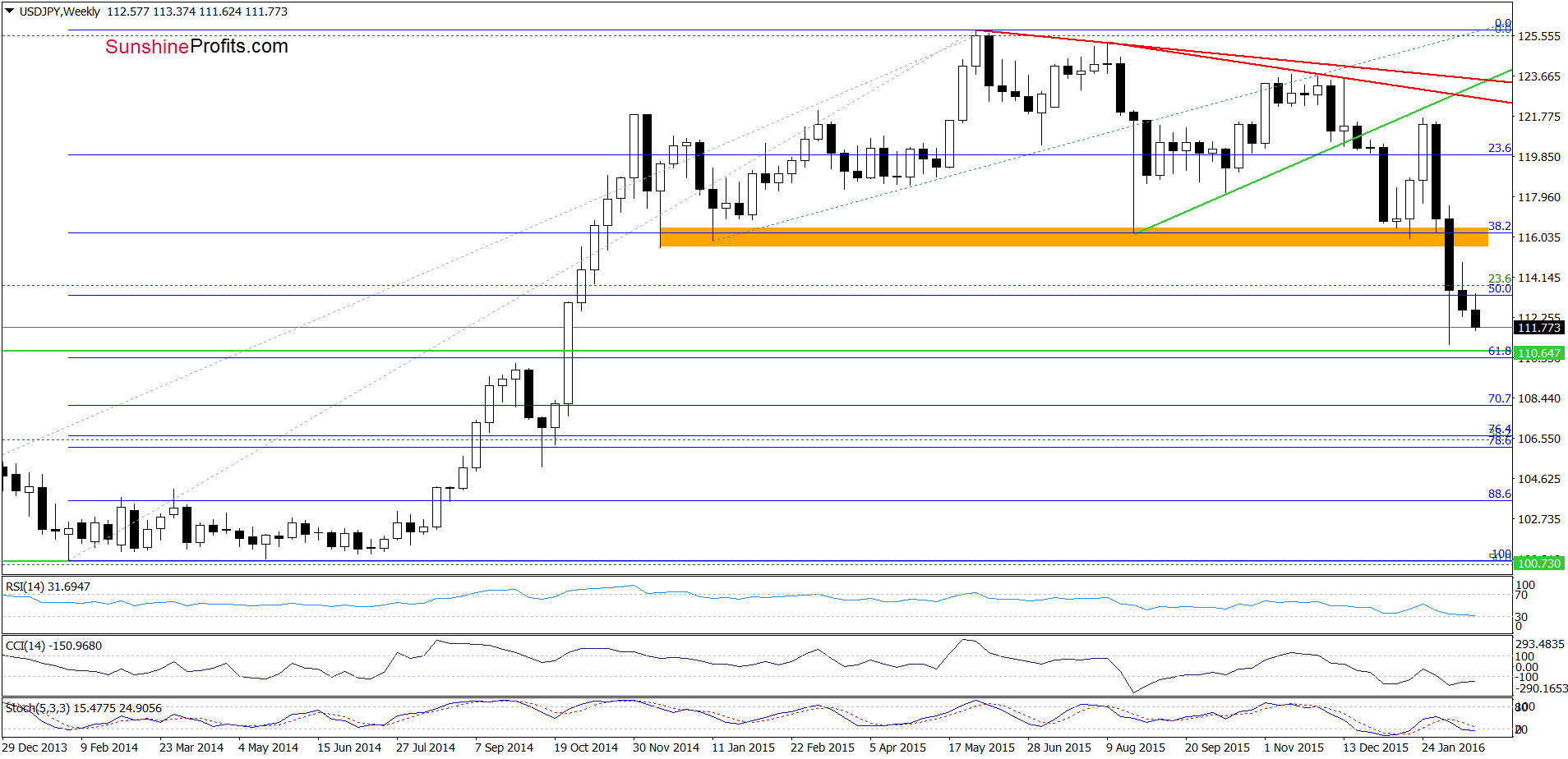Select the 121.775 price axis label
This screenshot has width=1568, height=759.
click(1539, 117)
